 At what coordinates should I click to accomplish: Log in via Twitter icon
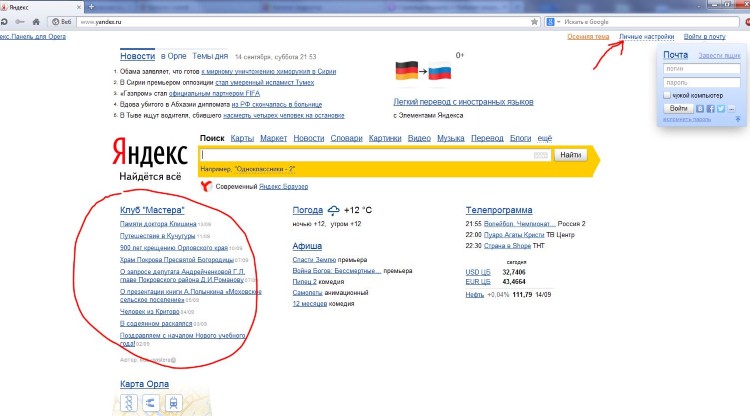click(721, 109)
